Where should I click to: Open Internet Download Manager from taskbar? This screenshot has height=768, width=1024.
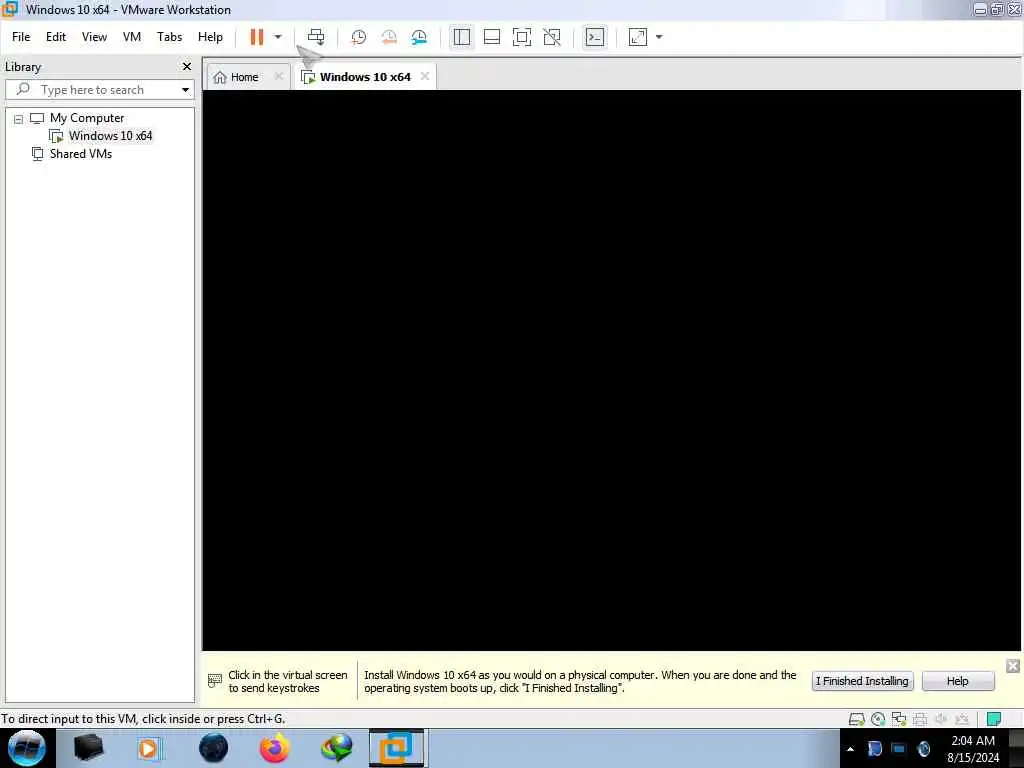pyautogui.click(x=336, y=748)
